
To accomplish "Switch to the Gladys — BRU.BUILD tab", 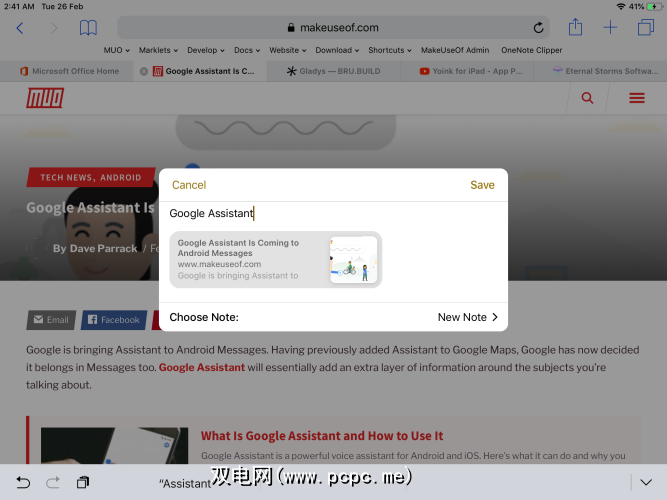I will (334, 71).
